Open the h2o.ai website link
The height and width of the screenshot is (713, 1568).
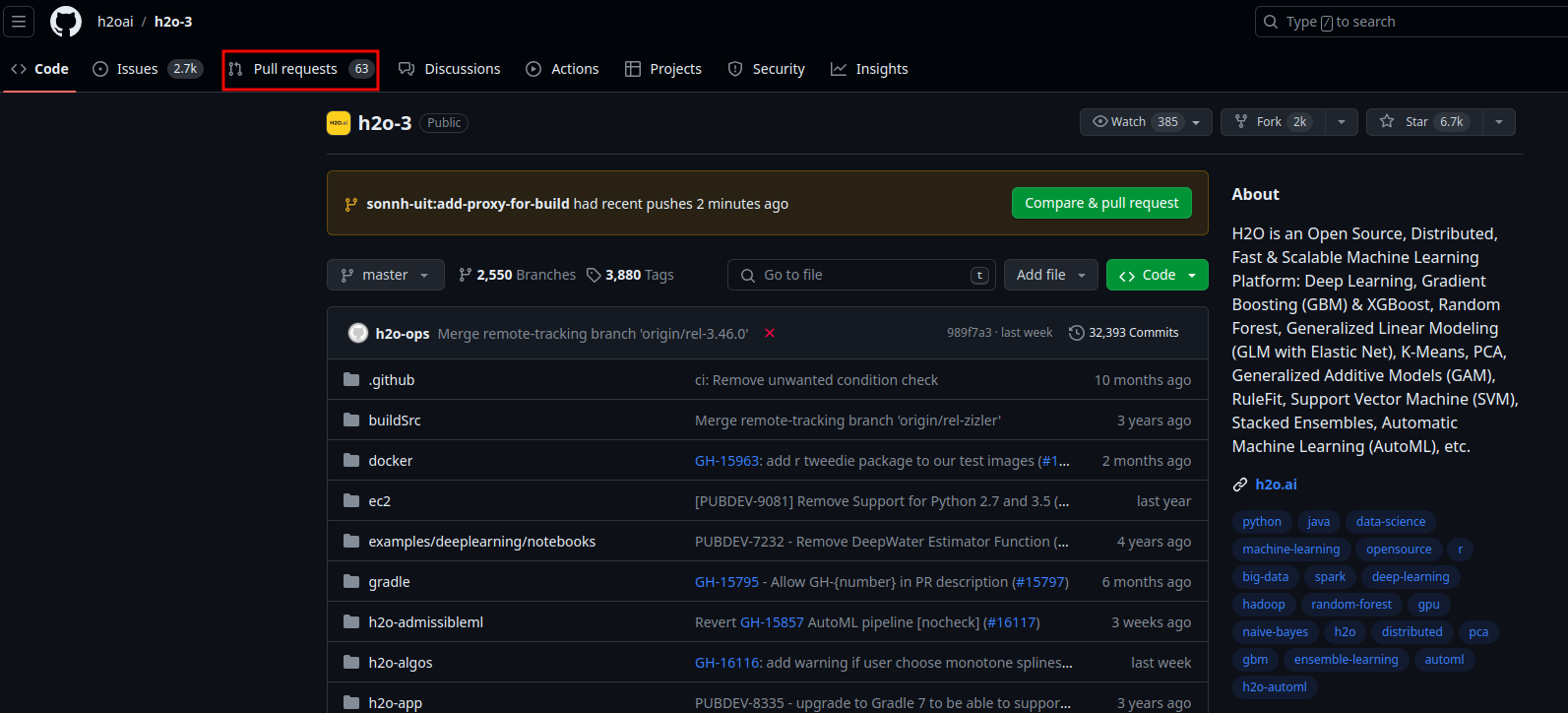1276,485
